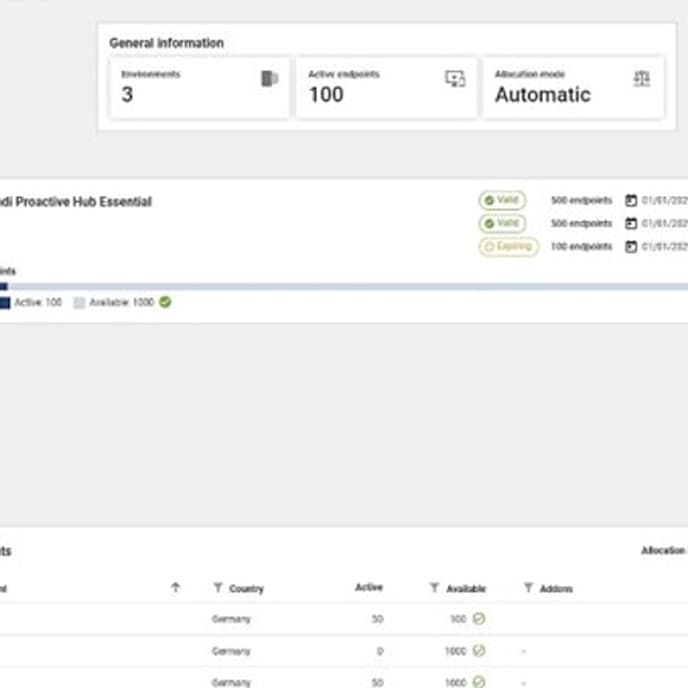This screenshot has height=688, width=688.
Task: Click the Active endpoints monitor icon
Action: tap(455, 79)
